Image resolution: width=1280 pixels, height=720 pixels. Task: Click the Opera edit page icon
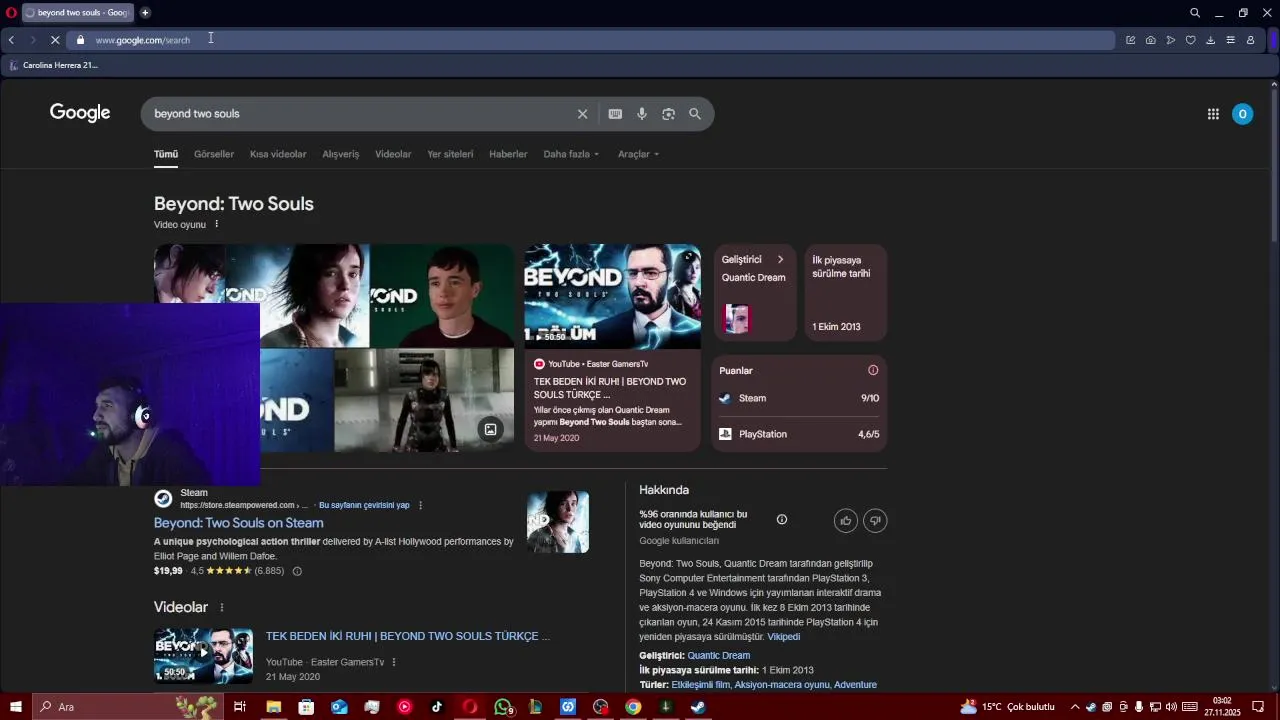[1130, 40]
